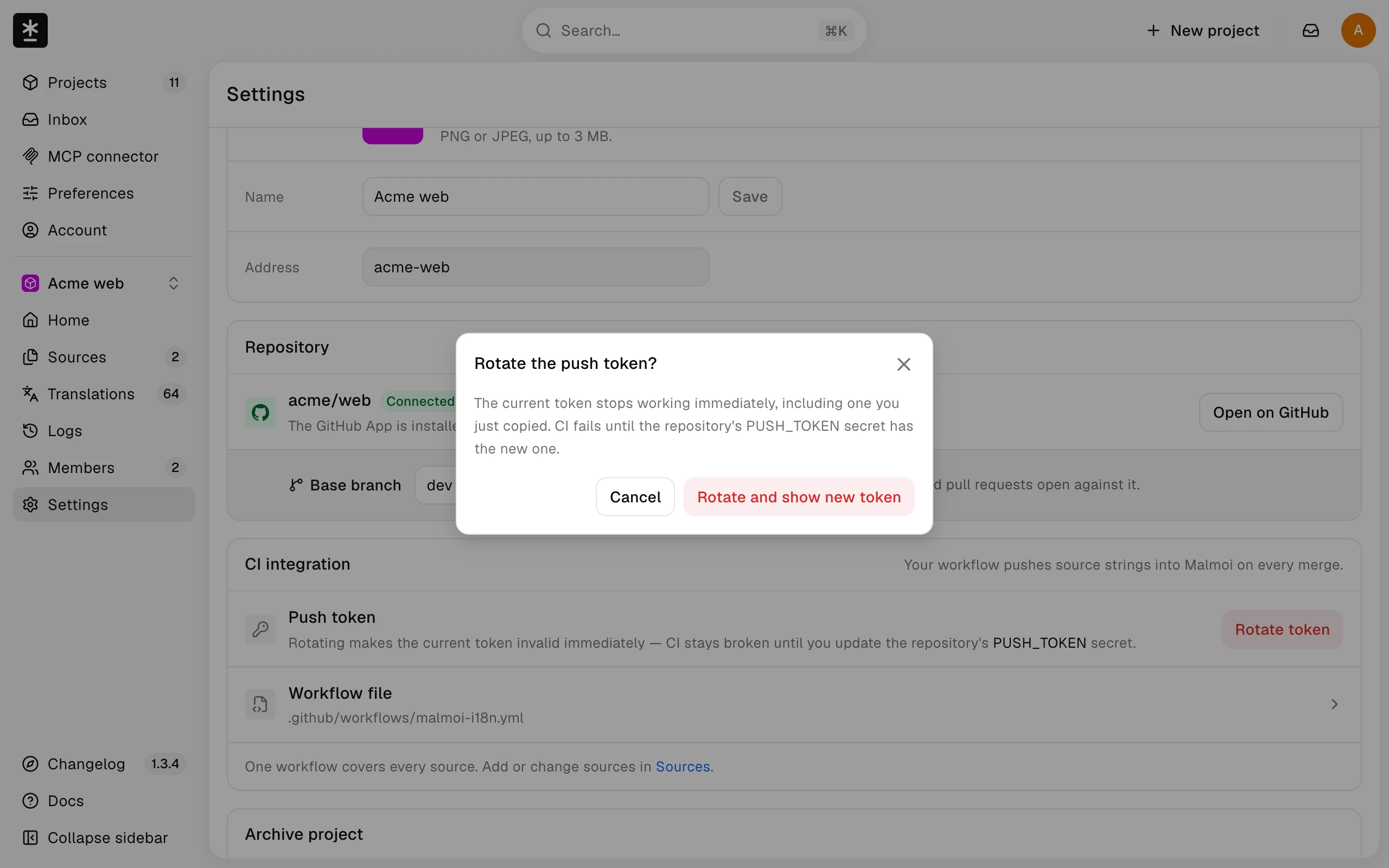Expand the Workflow file row chevron
The width and height of the screenshot is (1389, 868).
click(1334, 704)
